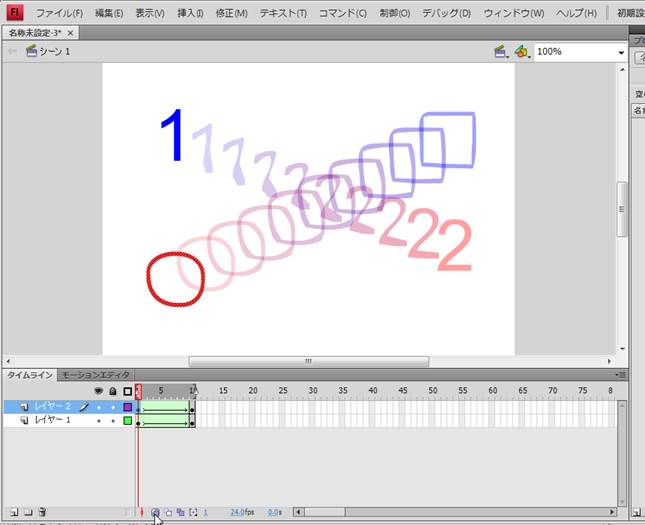645x525 pixels.
Task: Select レイヤー 1 in the timeline
Action: point(53,421)
